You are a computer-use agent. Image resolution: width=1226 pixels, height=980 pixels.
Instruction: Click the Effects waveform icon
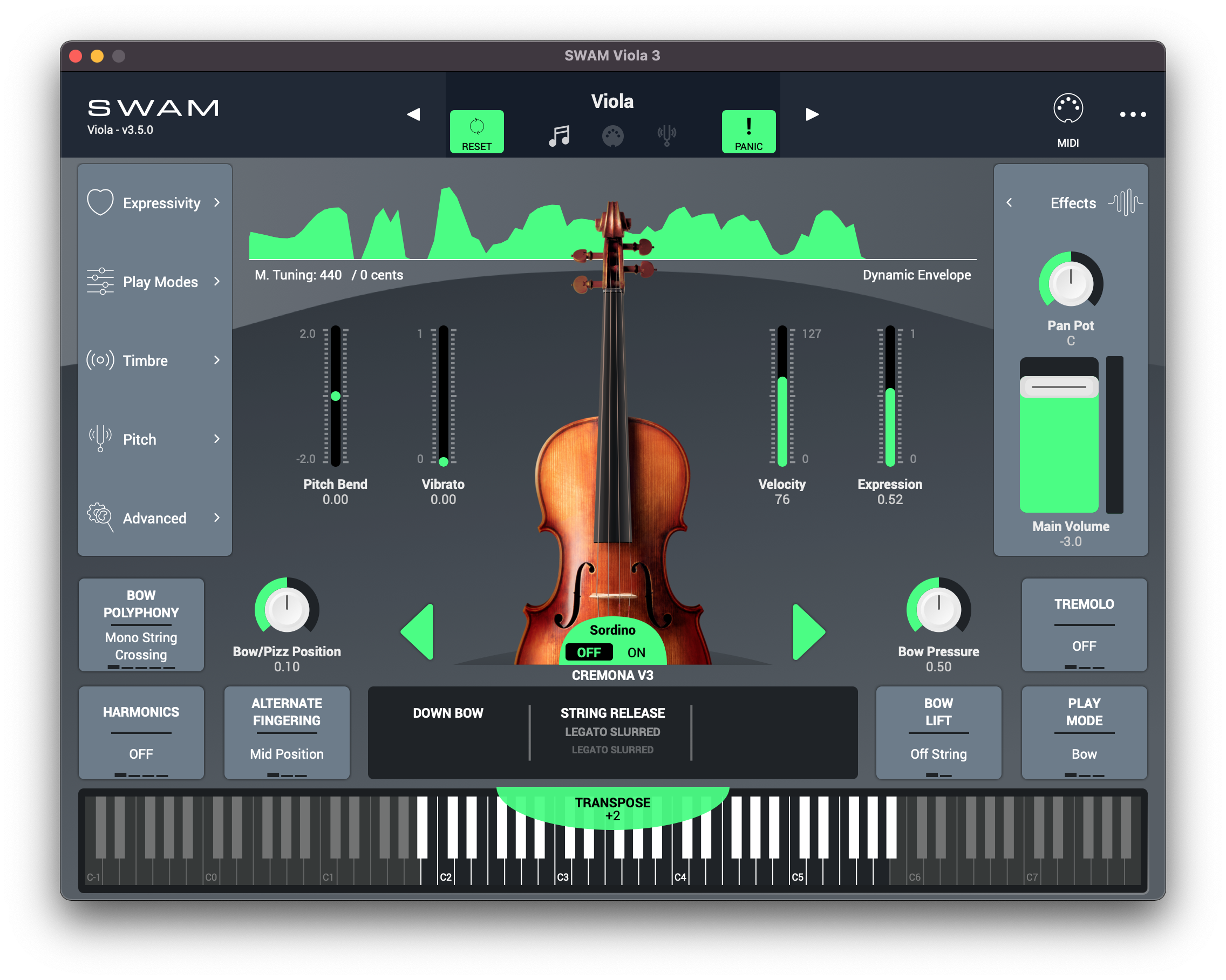(1125, 202)
